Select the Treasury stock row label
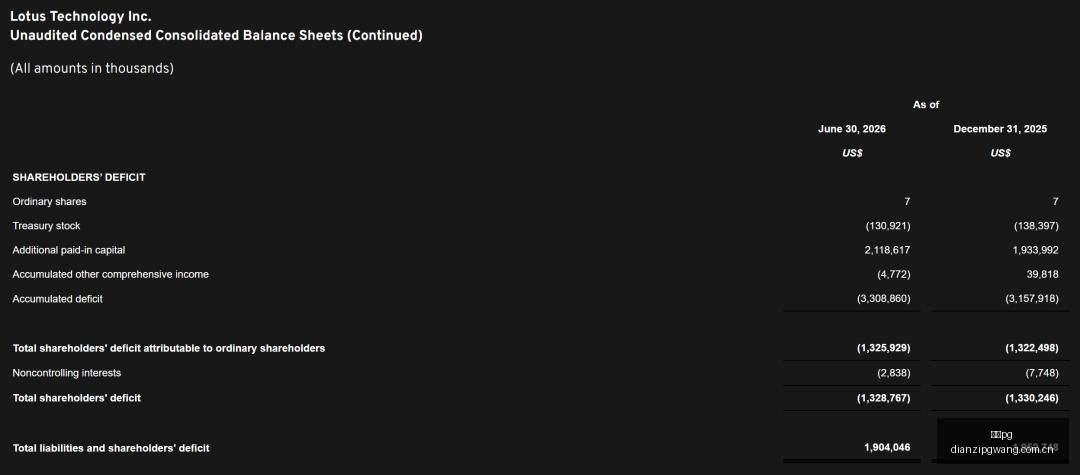The height and width of the screenshot is (475, 1080). [46, 226]
